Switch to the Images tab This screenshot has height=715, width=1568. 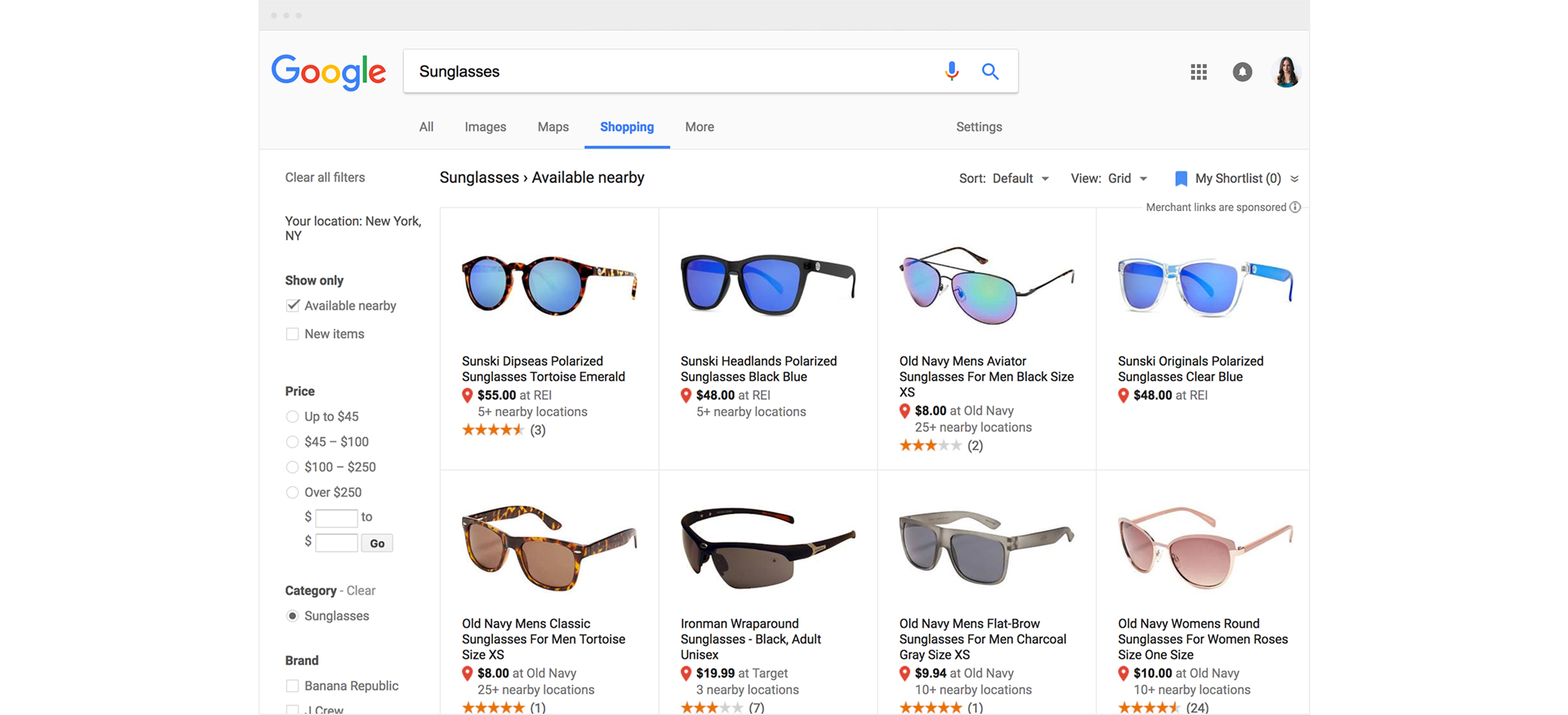tap(485, 127)
